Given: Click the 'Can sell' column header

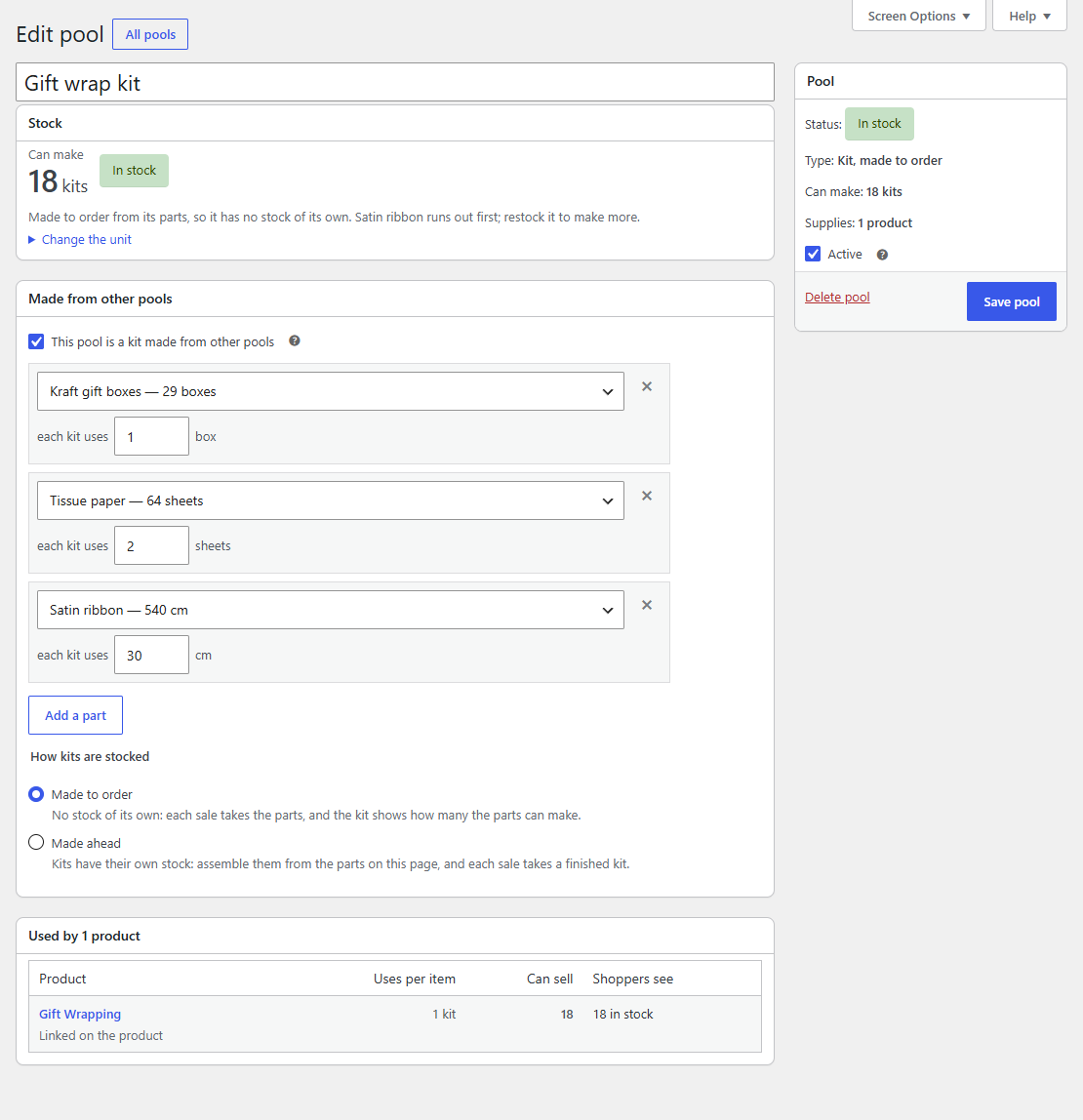Looking at the screenshot, I should click(x=550, y=979).
